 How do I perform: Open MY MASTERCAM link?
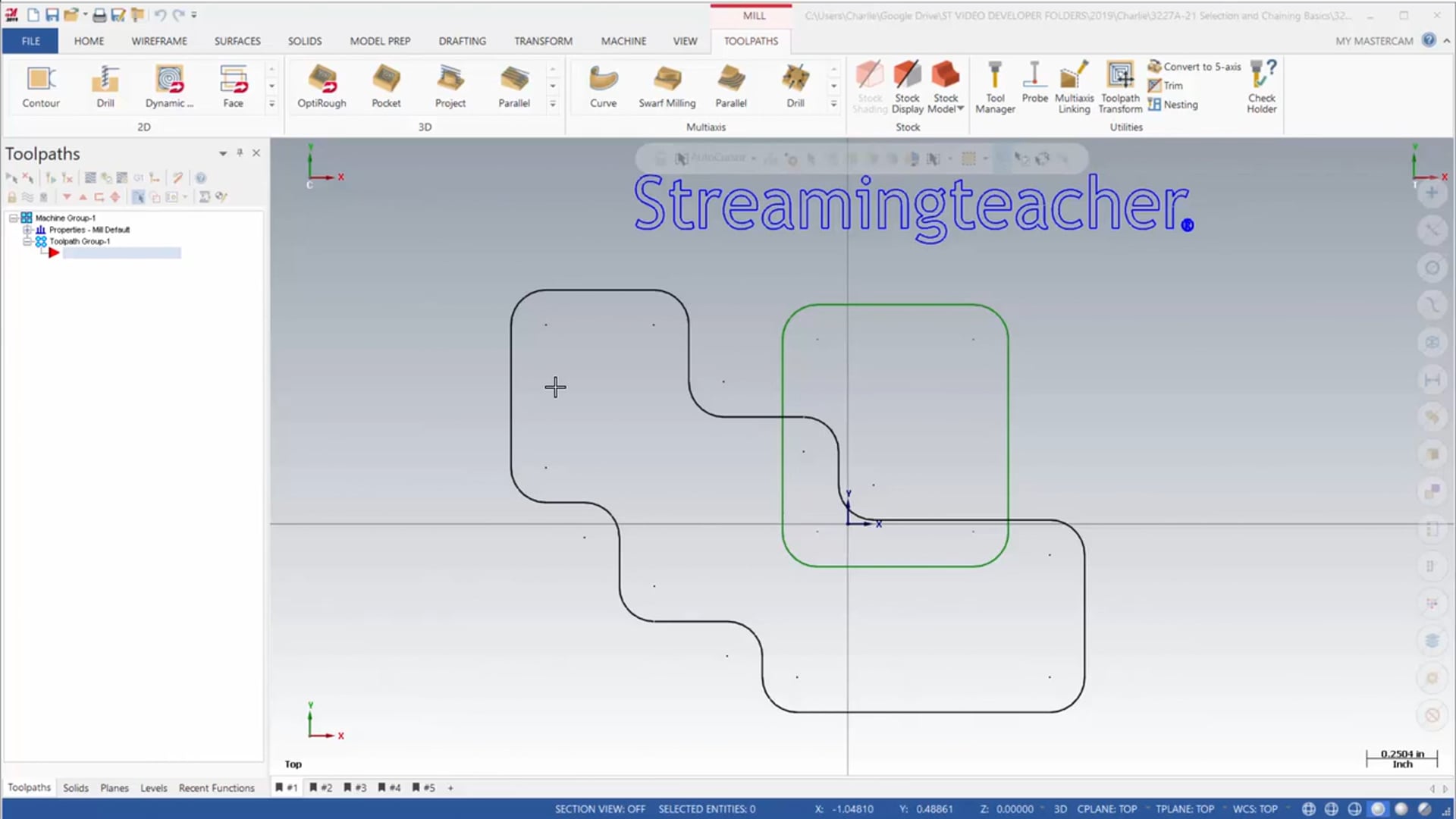tap(1374, 41)
